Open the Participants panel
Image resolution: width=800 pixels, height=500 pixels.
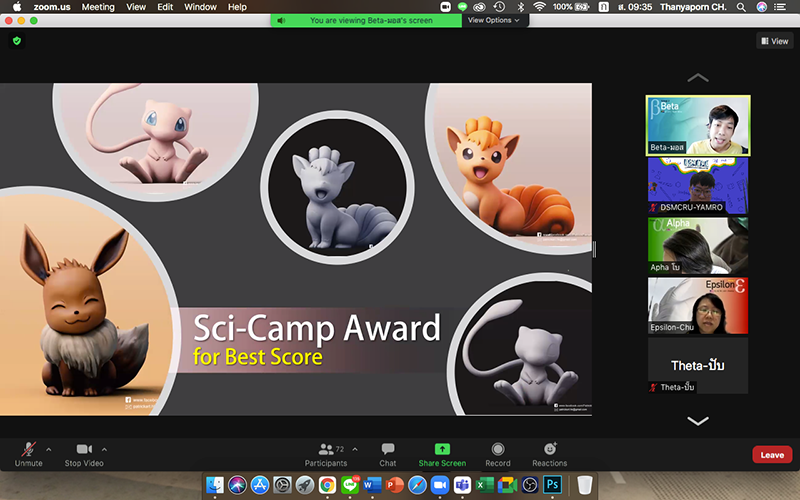[326, 455]
